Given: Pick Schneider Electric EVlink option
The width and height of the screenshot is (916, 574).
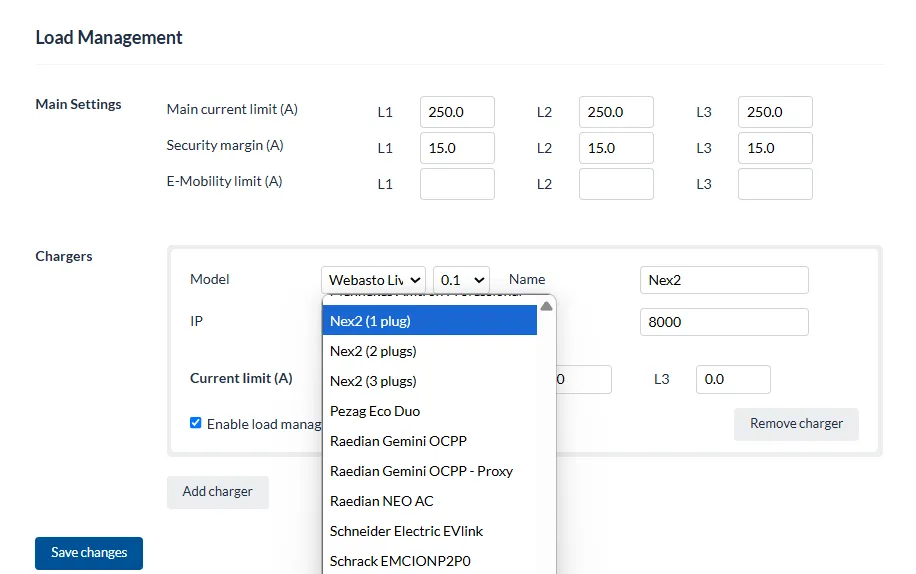Looking at the screenshot, I should 429,531.
